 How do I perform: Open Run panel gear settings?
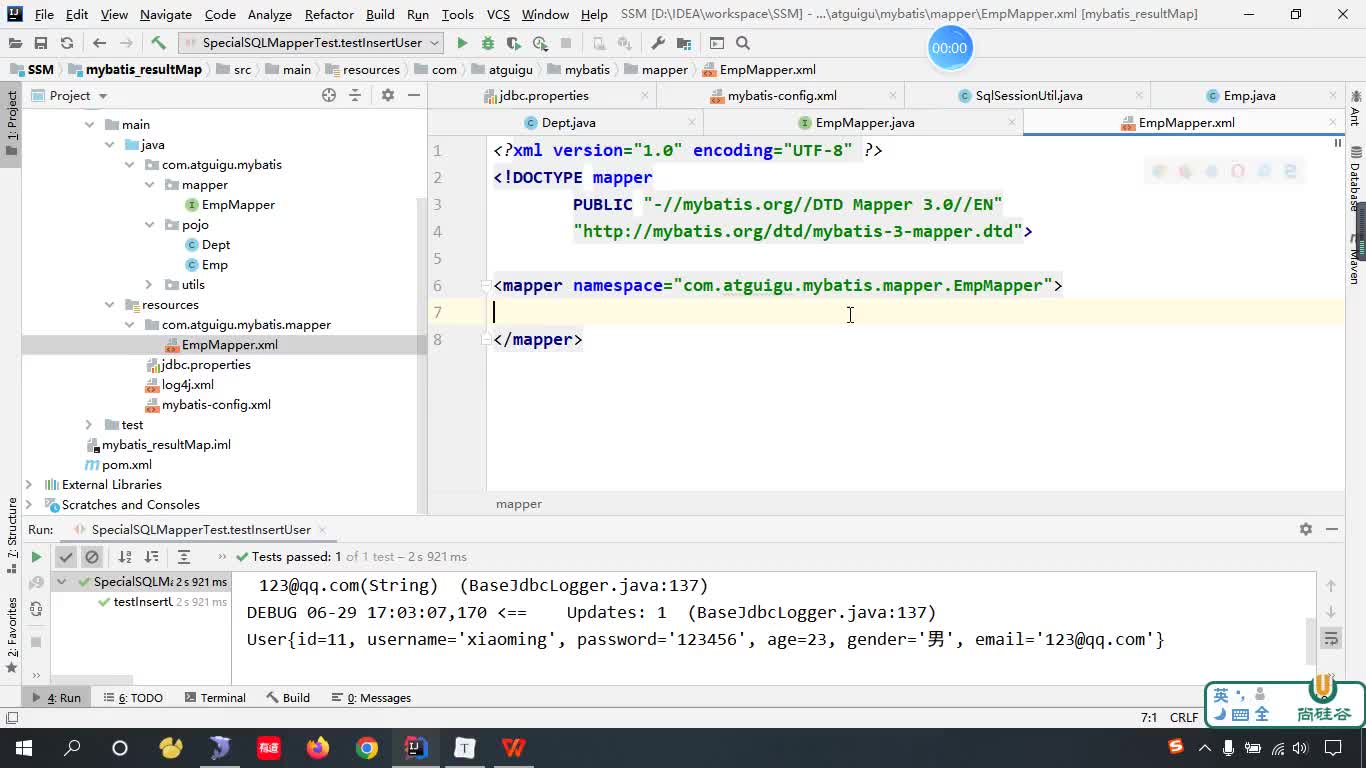pyautogui.click(x=1306, y=529)
